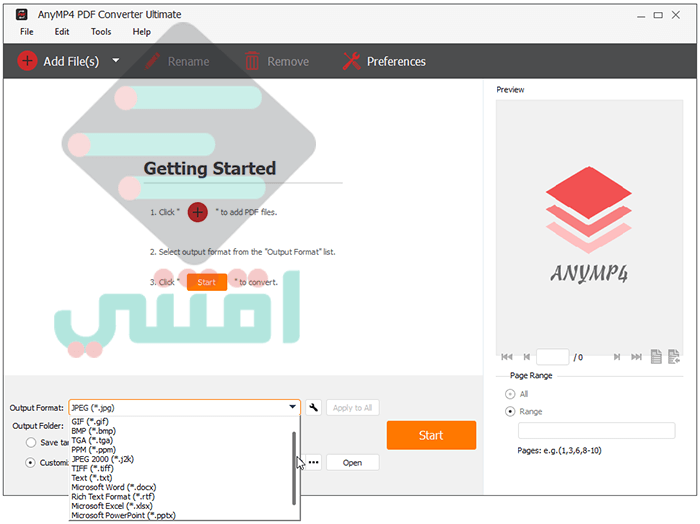Click the page range input field
700x524 pixels.
click(596, 430)
